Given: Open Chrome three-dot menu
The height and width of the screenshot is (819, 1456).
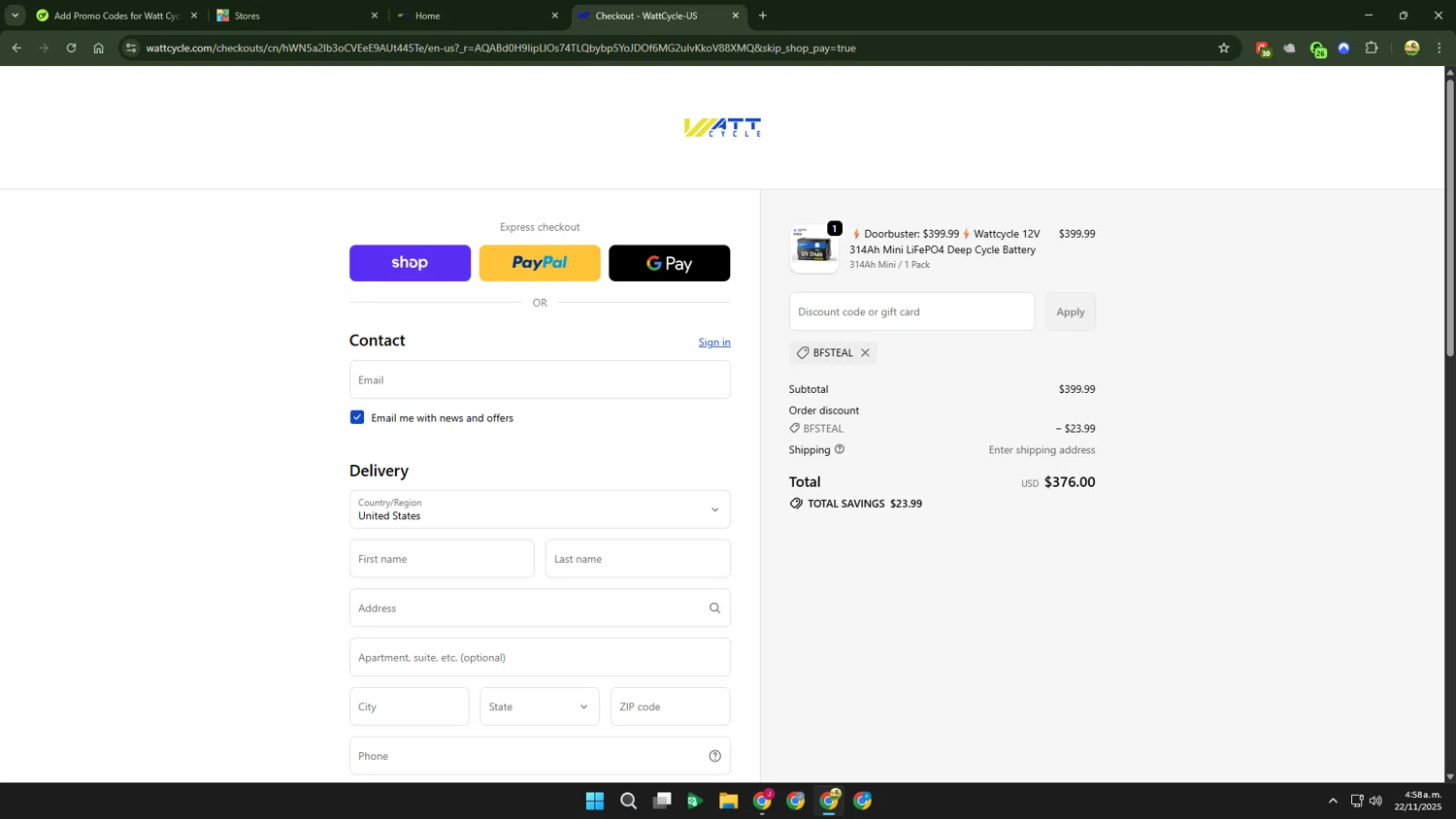Looking at the screenshot, I should point(1439,48).
